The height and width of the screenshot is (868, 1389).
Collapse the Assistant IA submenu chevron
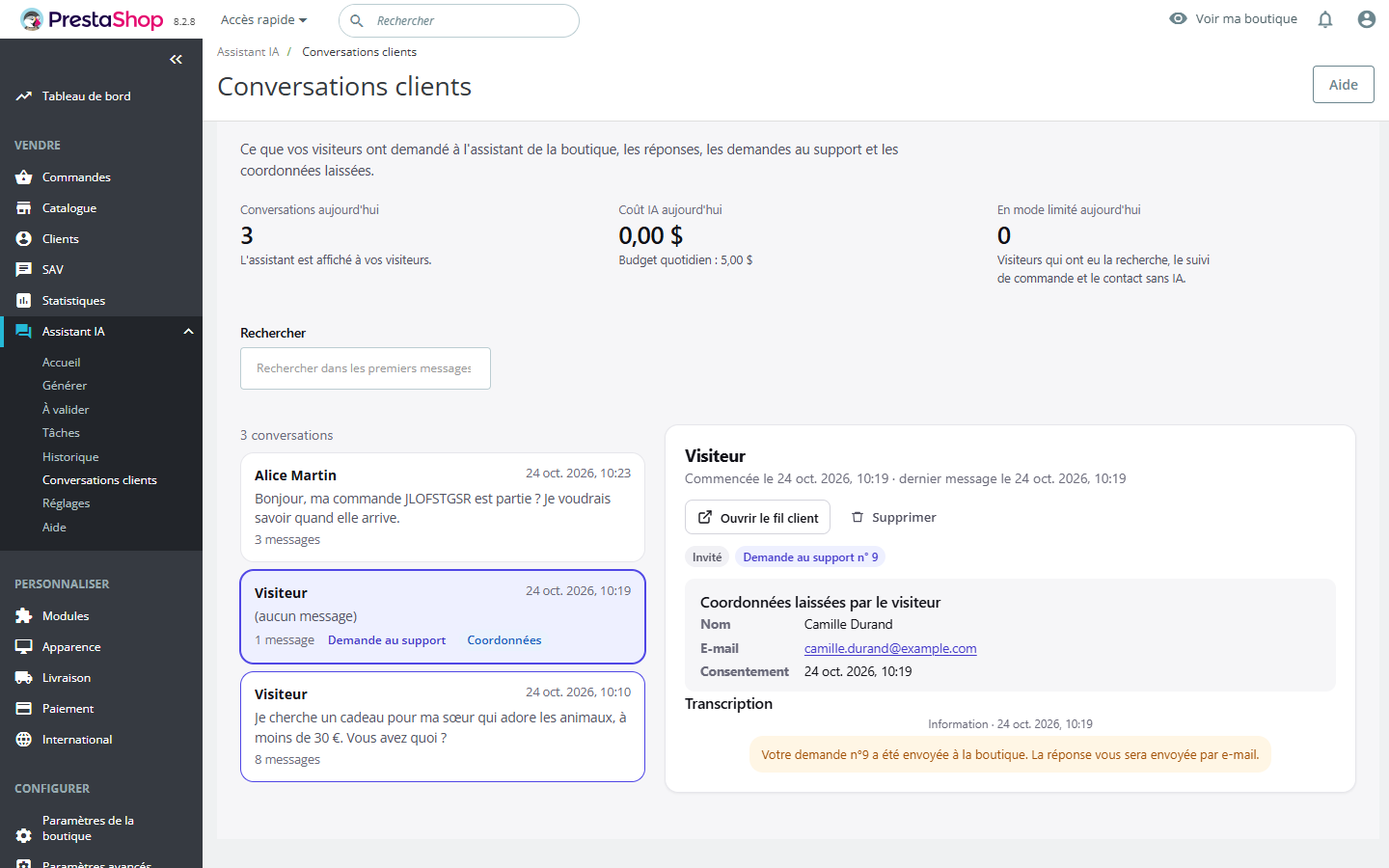click(x=189, y=332)
